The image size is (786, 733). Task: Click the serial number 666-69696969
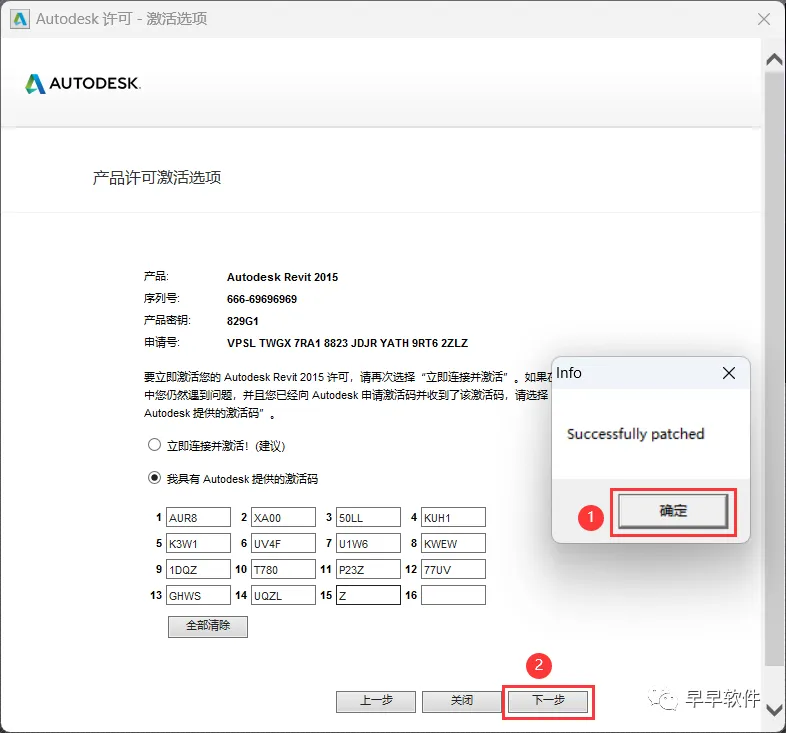tap(262, 299)
